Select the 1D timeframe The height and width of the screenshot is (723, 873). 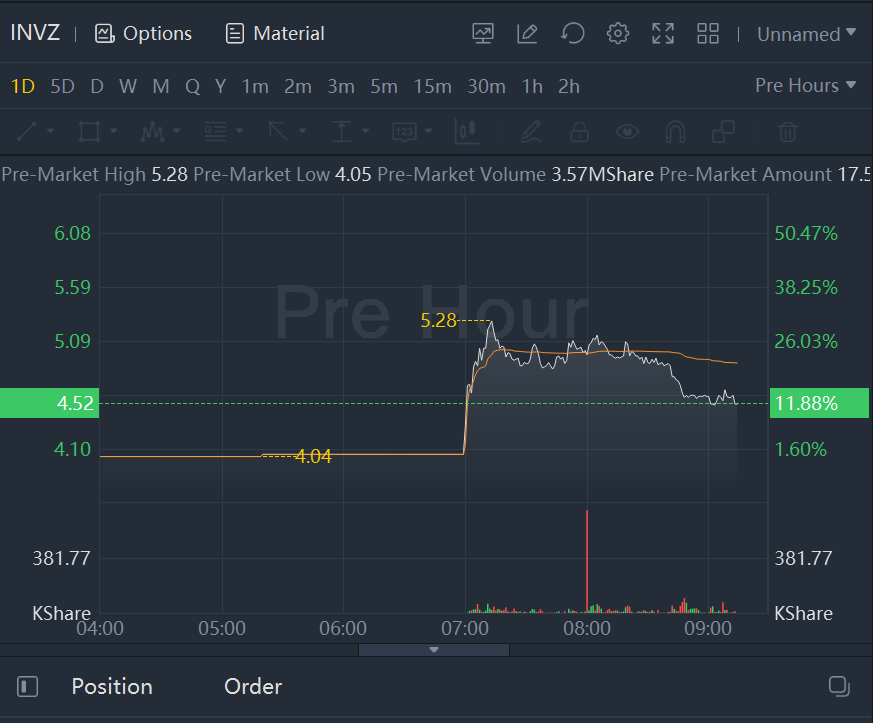tap(23, 86)
